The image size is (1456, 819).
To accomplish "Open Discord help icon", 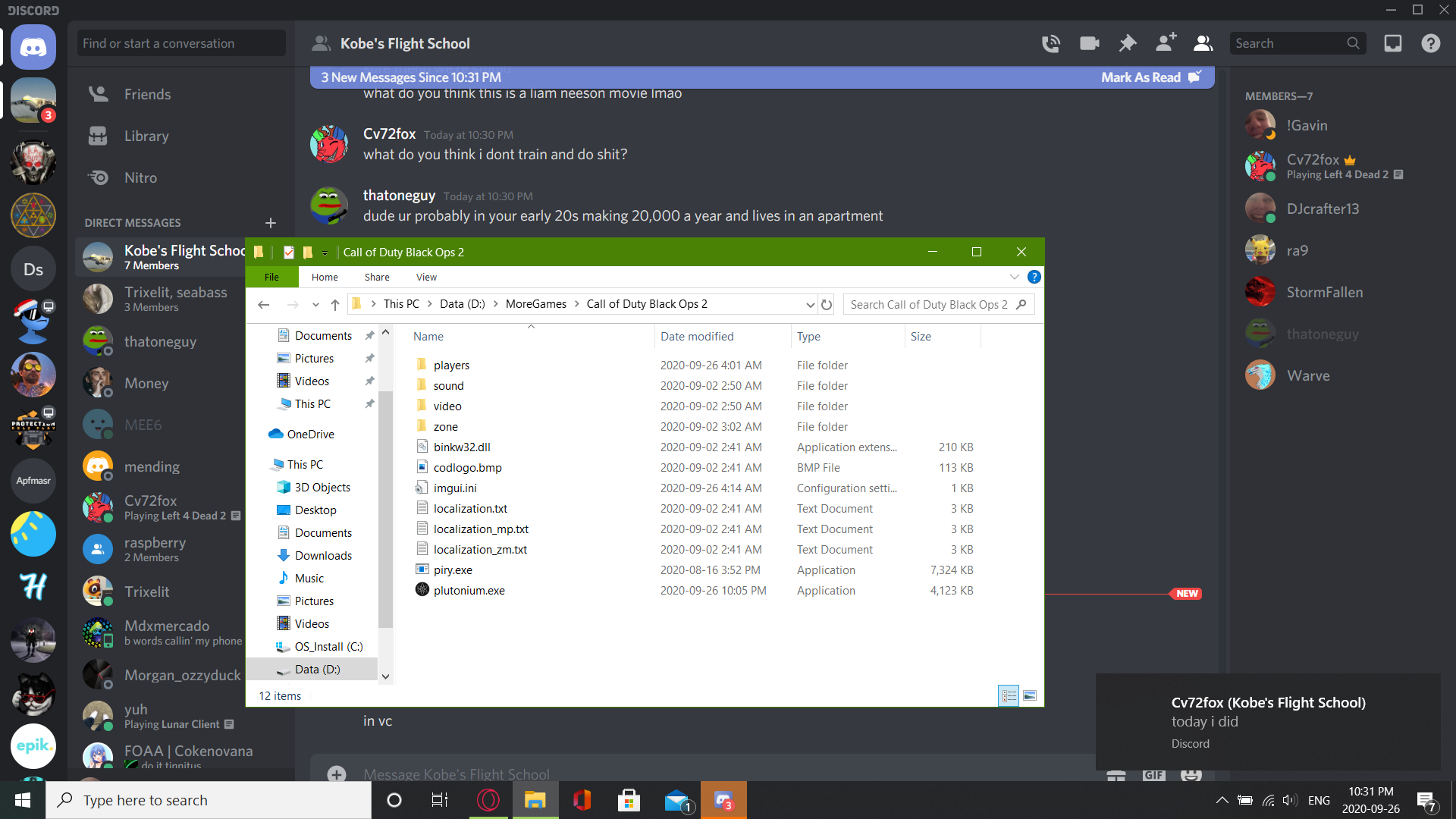I will 1431,43.
